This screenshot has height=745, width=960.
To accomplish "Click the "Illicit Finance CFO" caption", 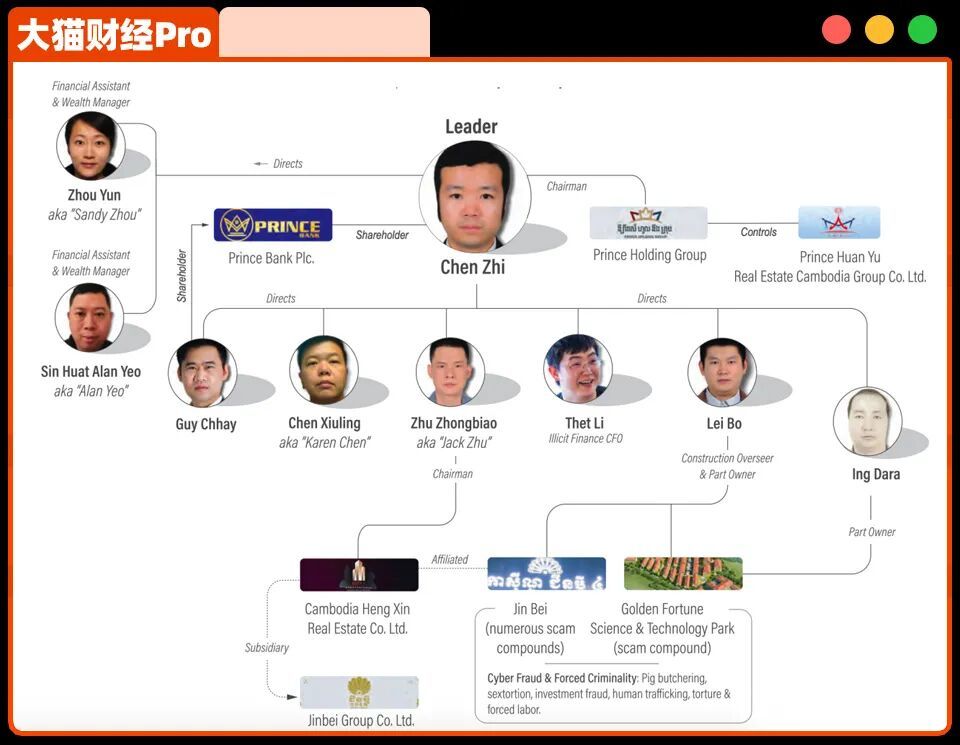I will 586,438.
